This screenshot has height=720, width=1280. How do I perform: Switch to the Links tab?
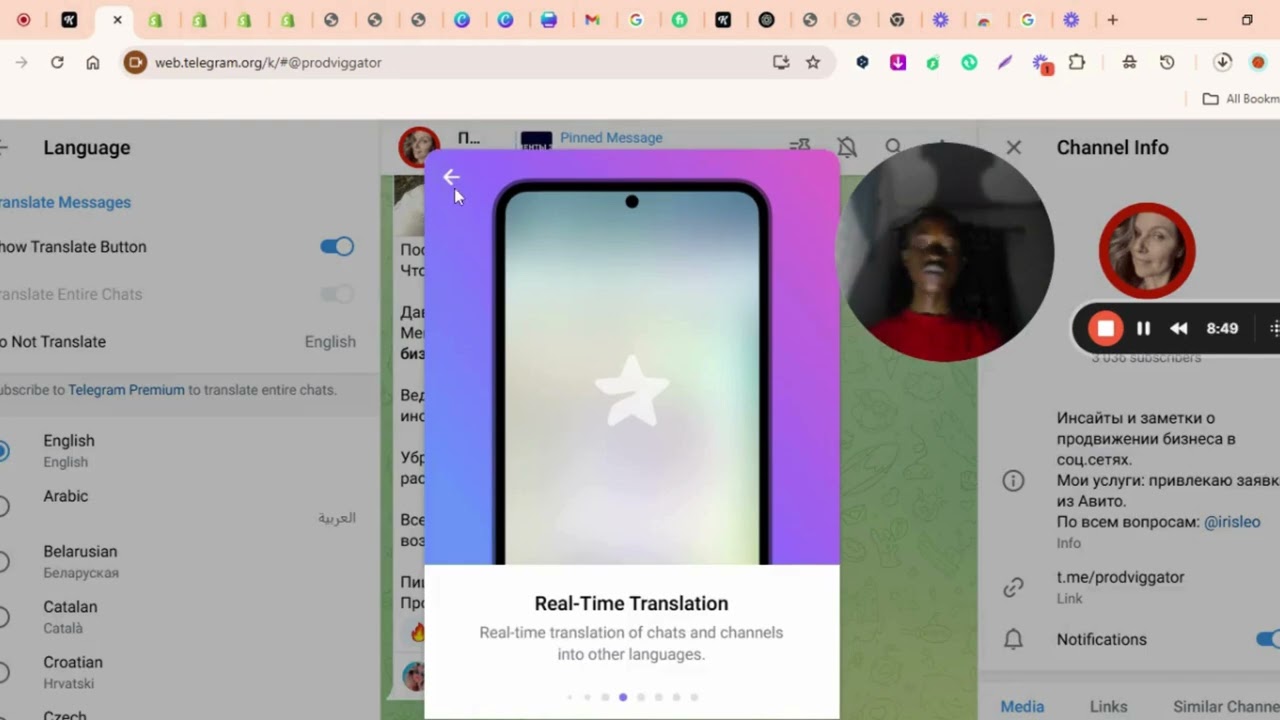(1108, 706)
